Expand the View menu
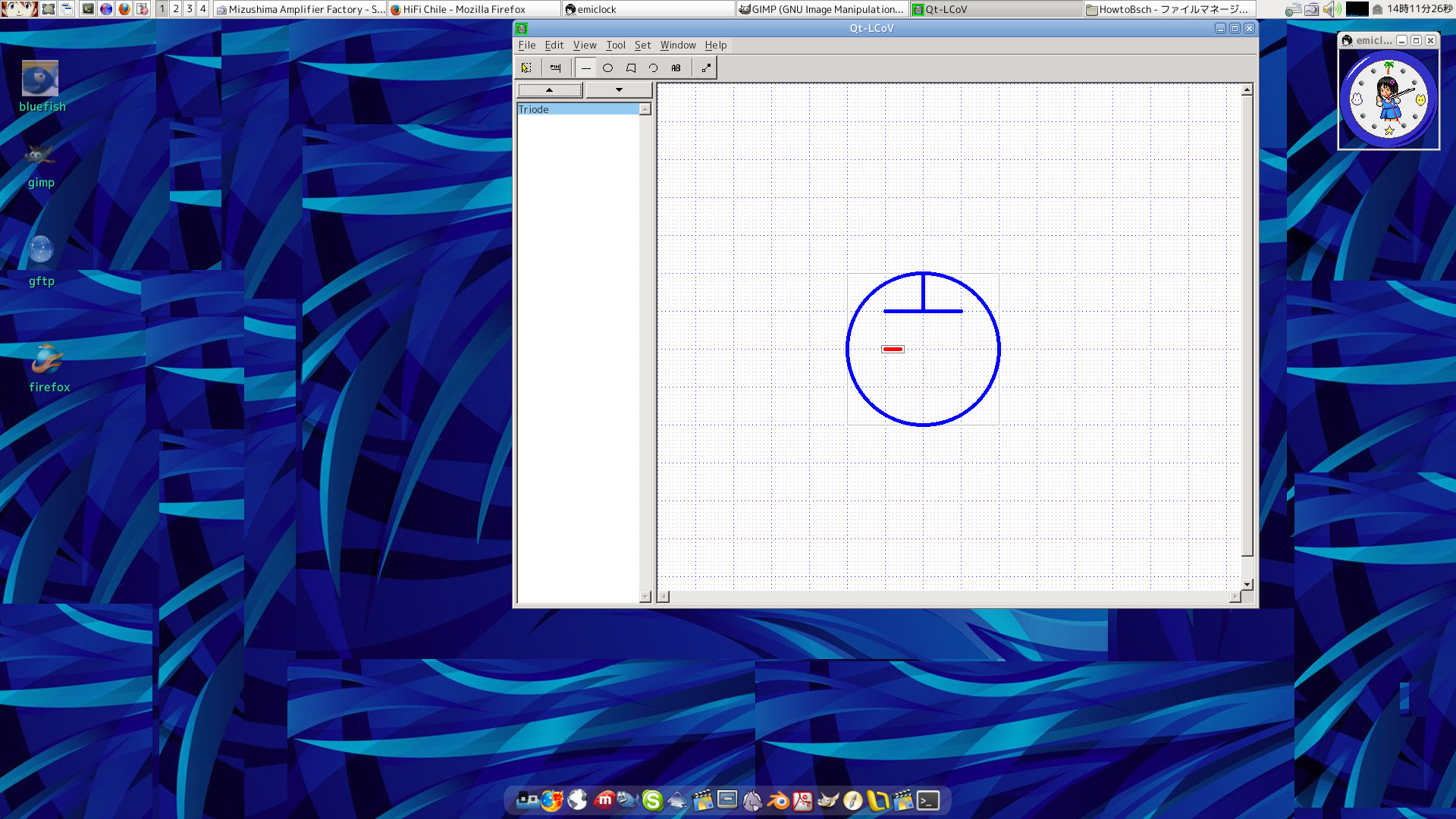1456x819 pixels. [584, 45]
